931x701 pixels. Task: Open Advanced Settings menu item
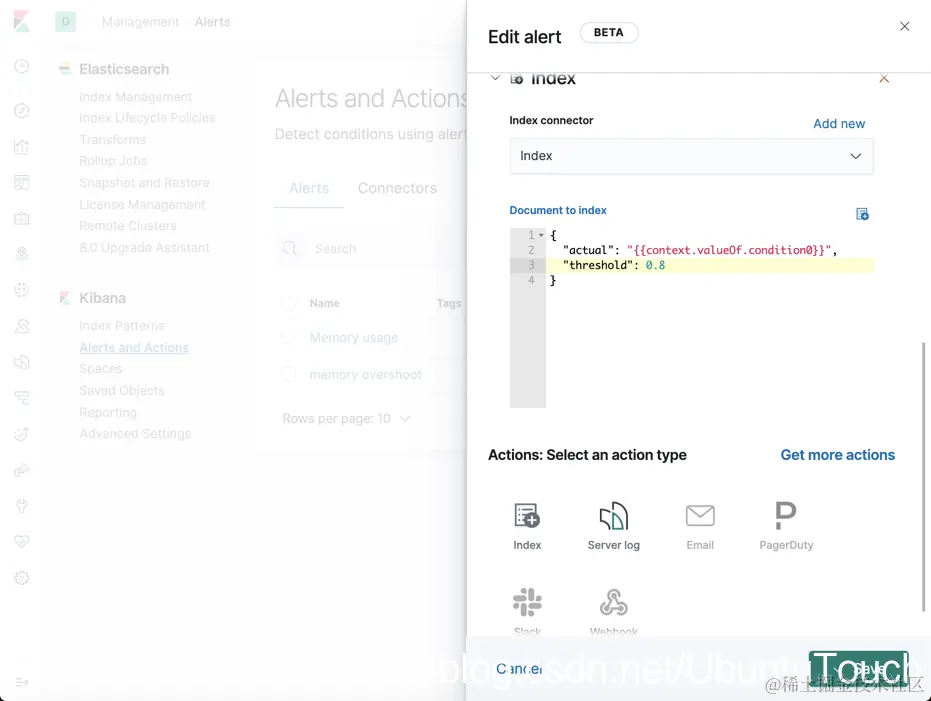[135, 434]
